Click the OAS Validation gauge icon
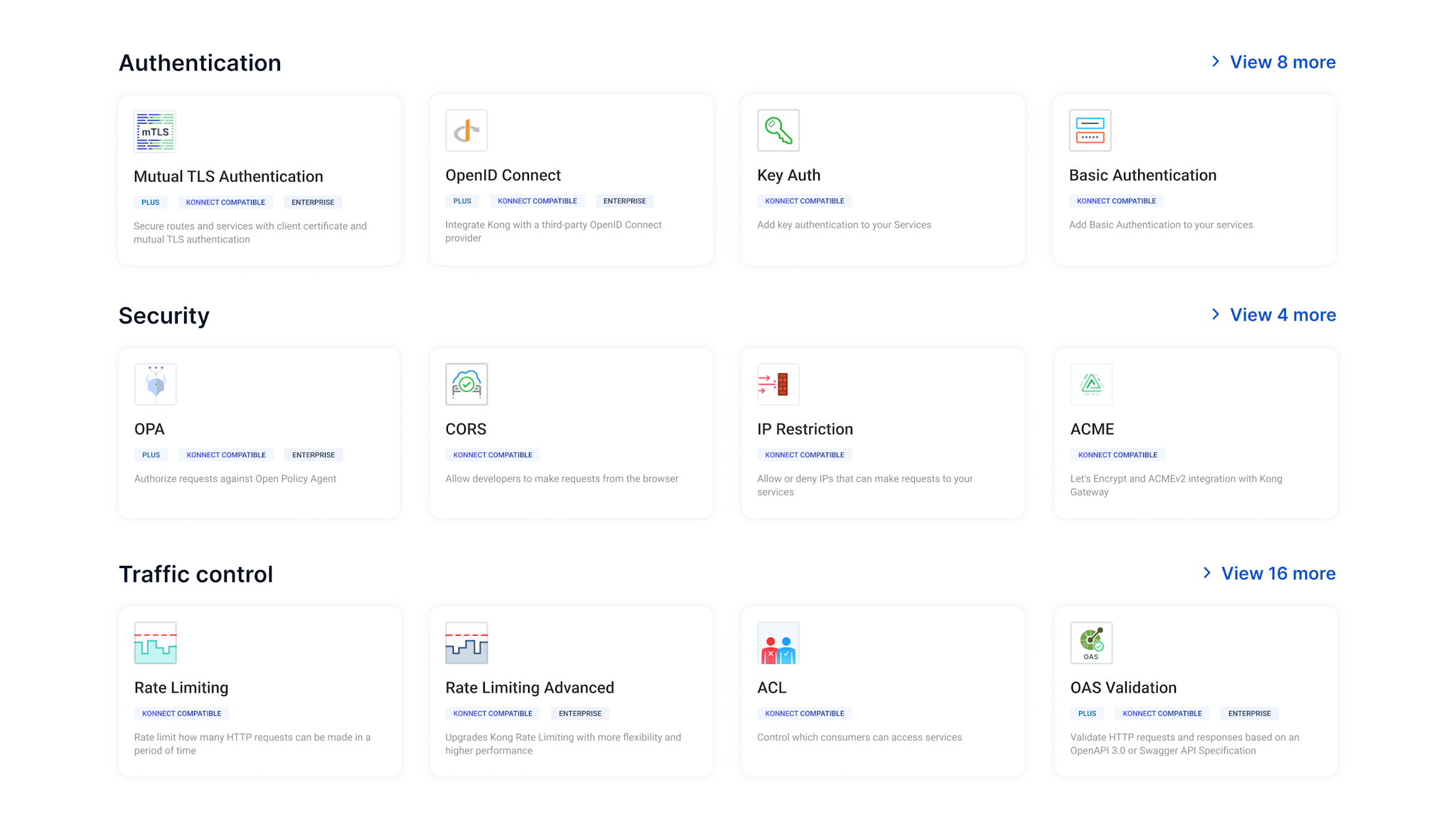This screenshot has width=1456, height=819. click(1091, 643)
